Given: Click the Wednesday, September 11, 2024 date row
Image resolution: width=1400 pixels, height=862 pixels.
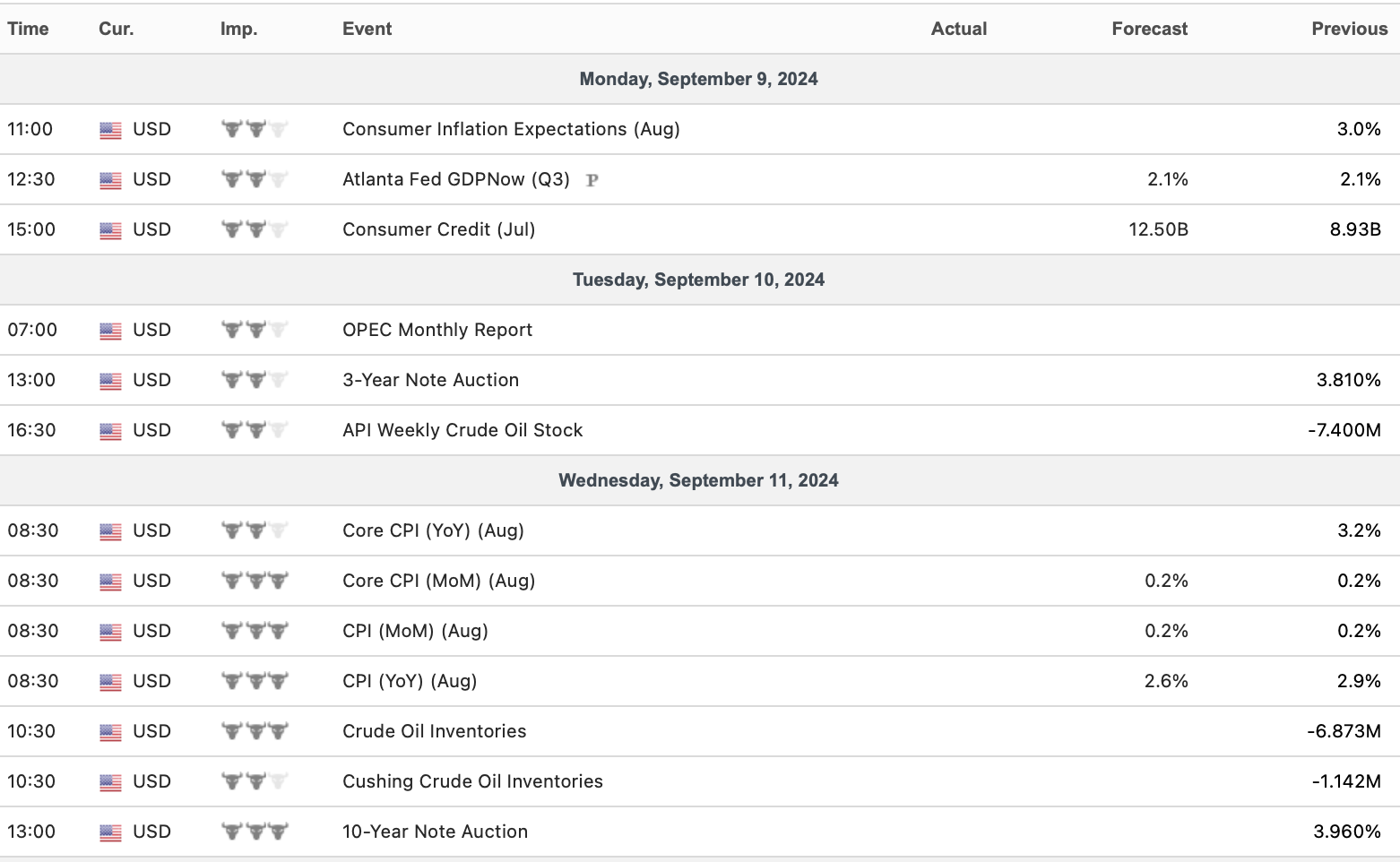Looking at the screenshot, I should pos(698,480).
